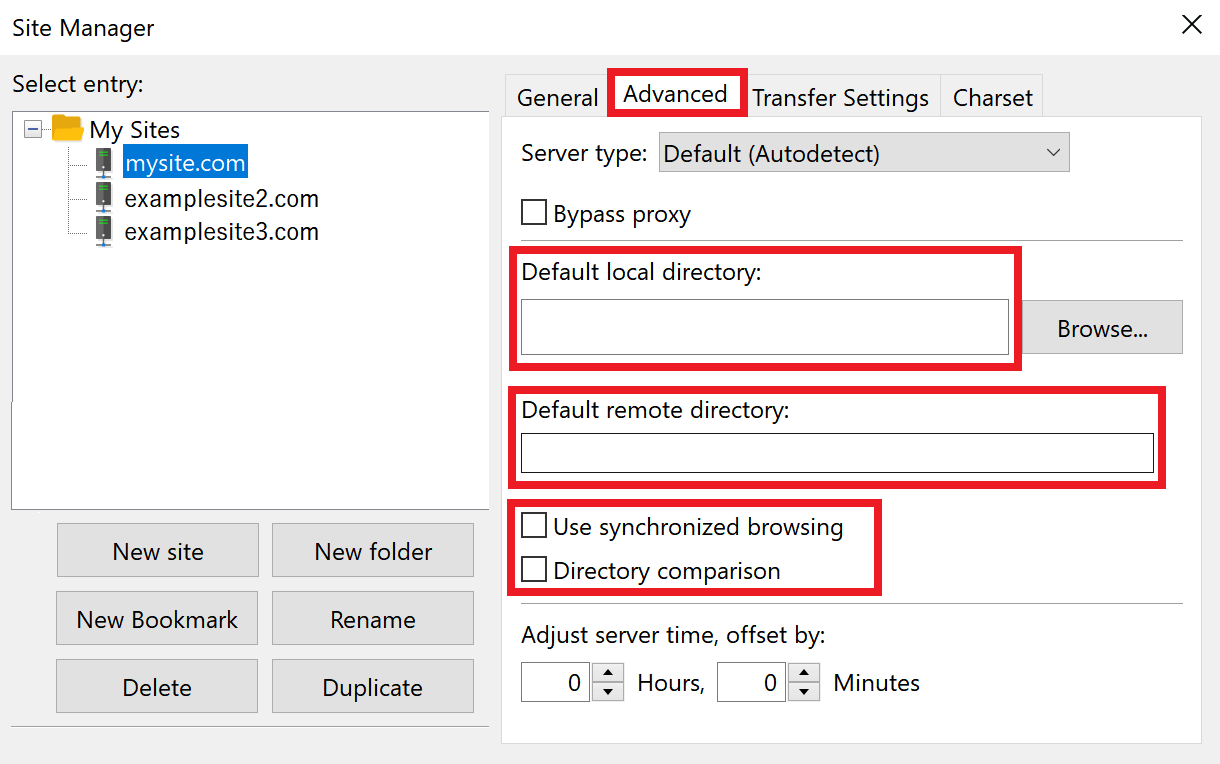Enable the Bypass proxy checkbox

[535, 213]
